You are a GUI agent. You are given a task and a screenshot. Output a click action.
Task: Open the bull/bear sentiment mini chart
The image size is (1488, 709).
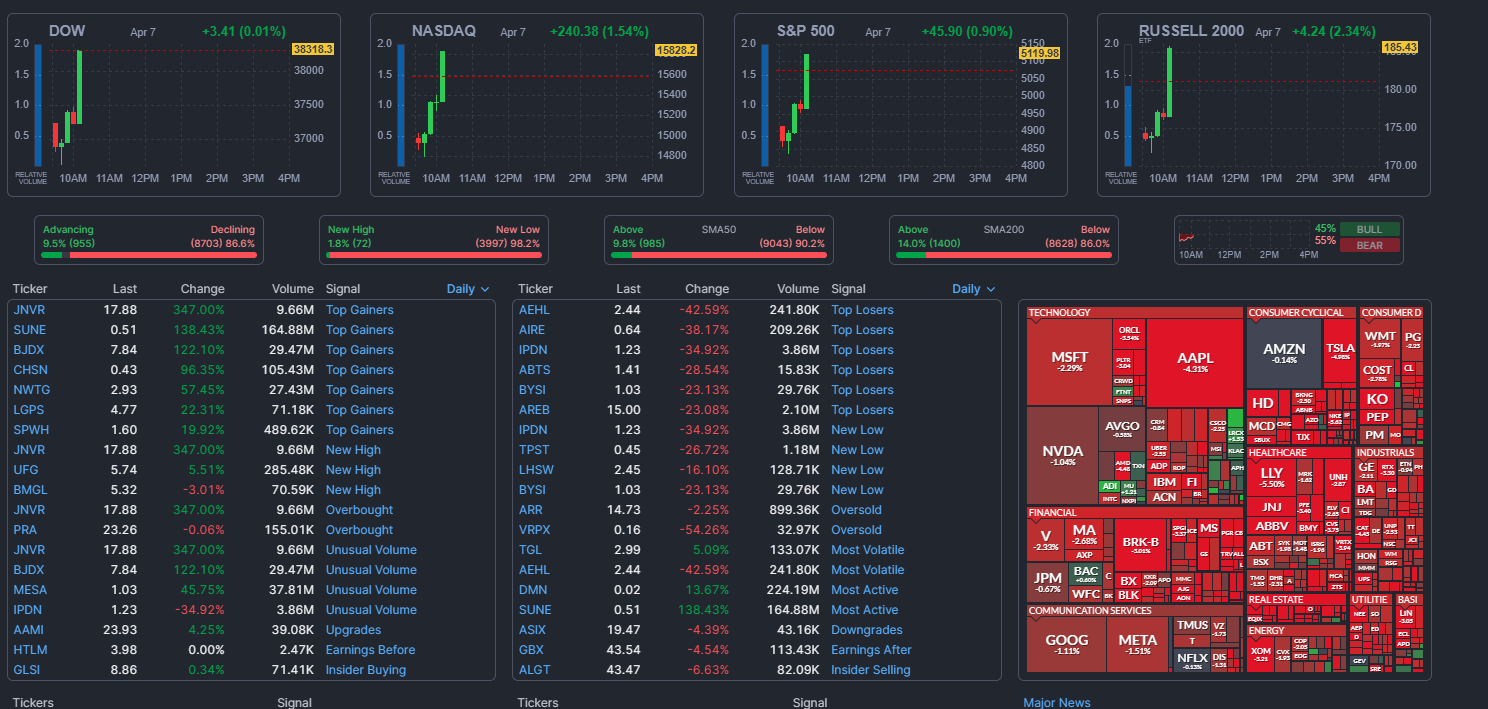click(x=1243, y=238)
